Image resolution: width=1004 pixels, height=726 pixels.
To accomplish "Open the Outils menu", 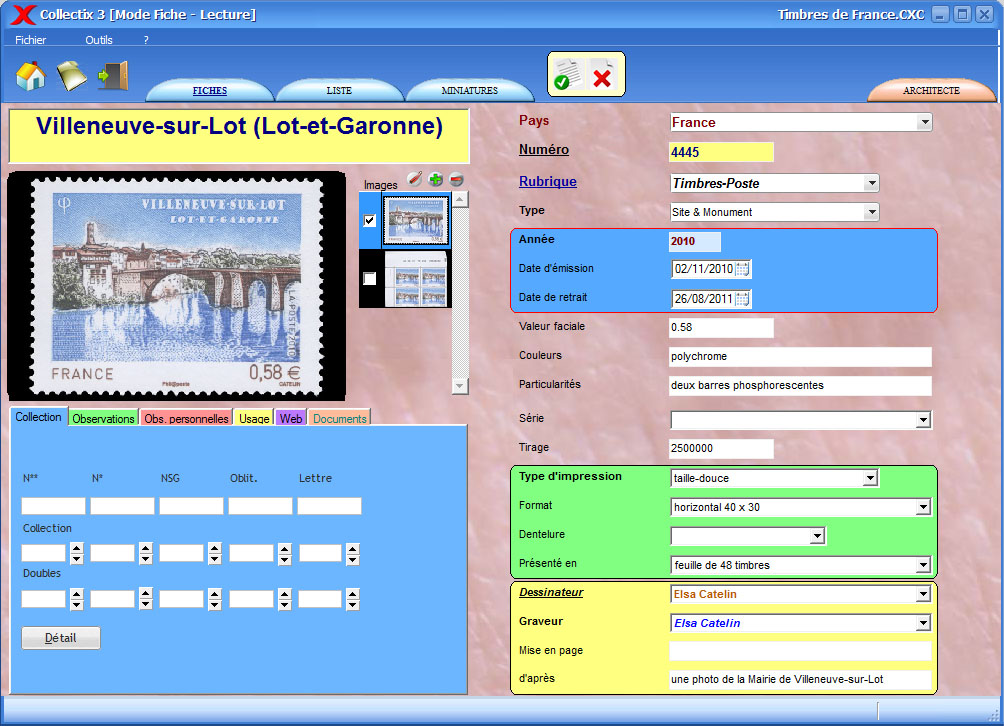I will click(99, 40).
